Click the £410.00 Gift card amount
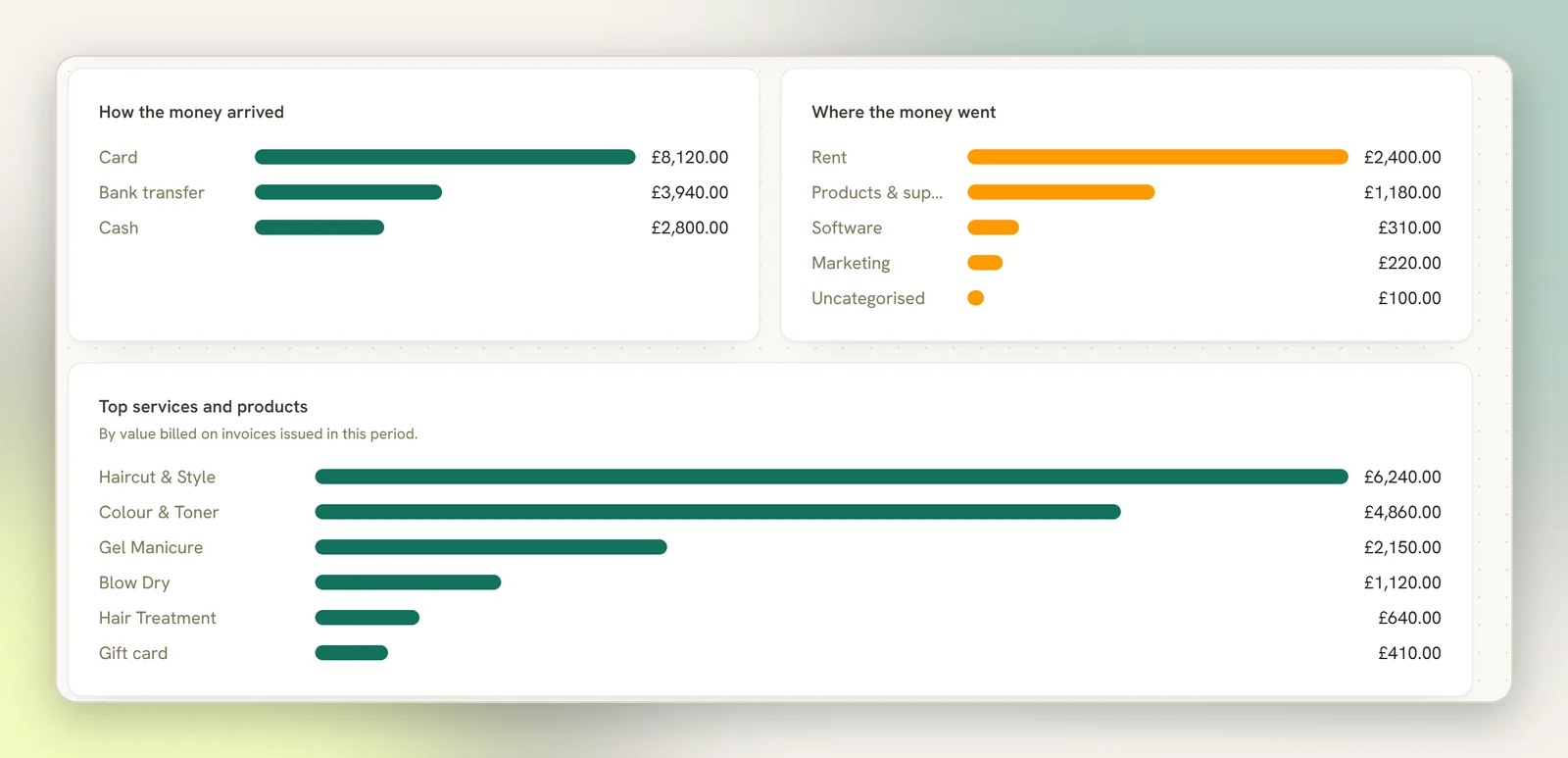This screenshot has width=1568, height=758. (x=1409, y=653)
